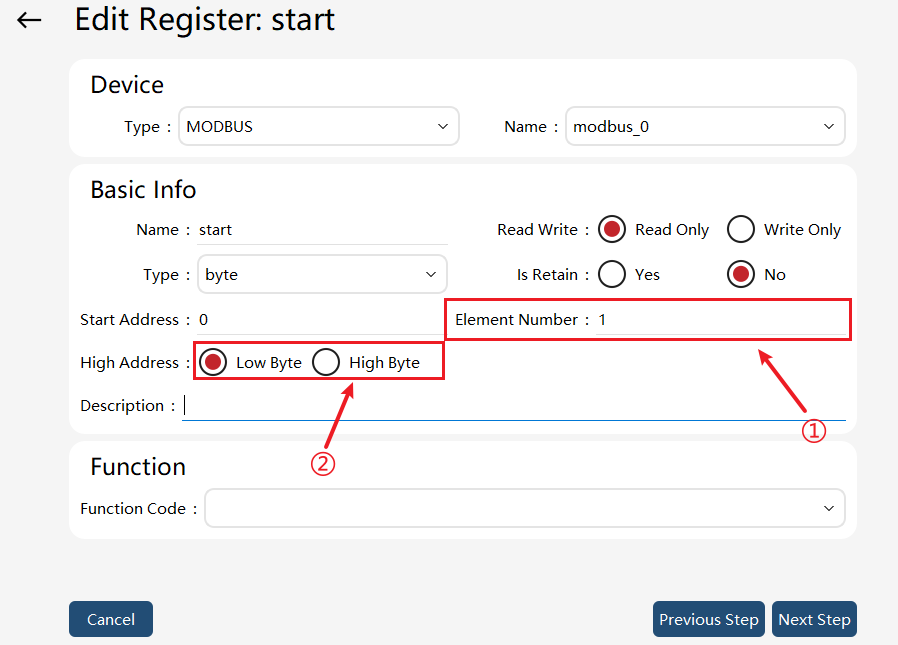
Task: Click the Start Address input field
Action: click(x=321, y=320)
